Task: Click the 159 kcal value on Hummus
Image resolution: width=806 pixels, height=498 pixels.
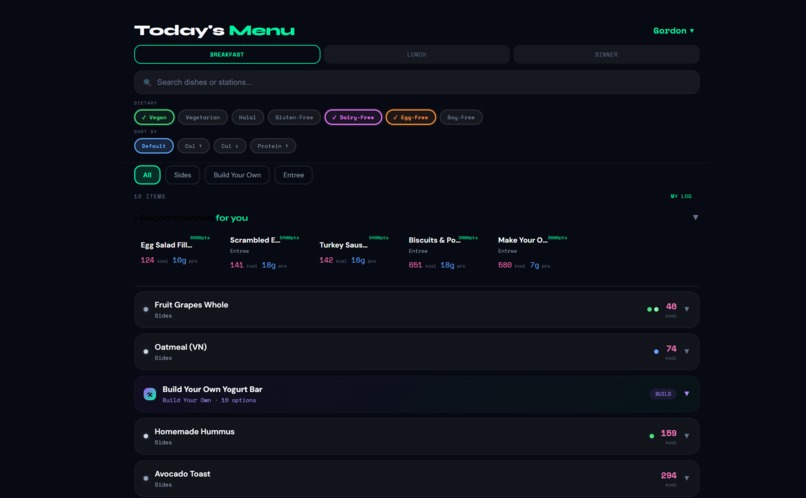Action: coord(669,433)
